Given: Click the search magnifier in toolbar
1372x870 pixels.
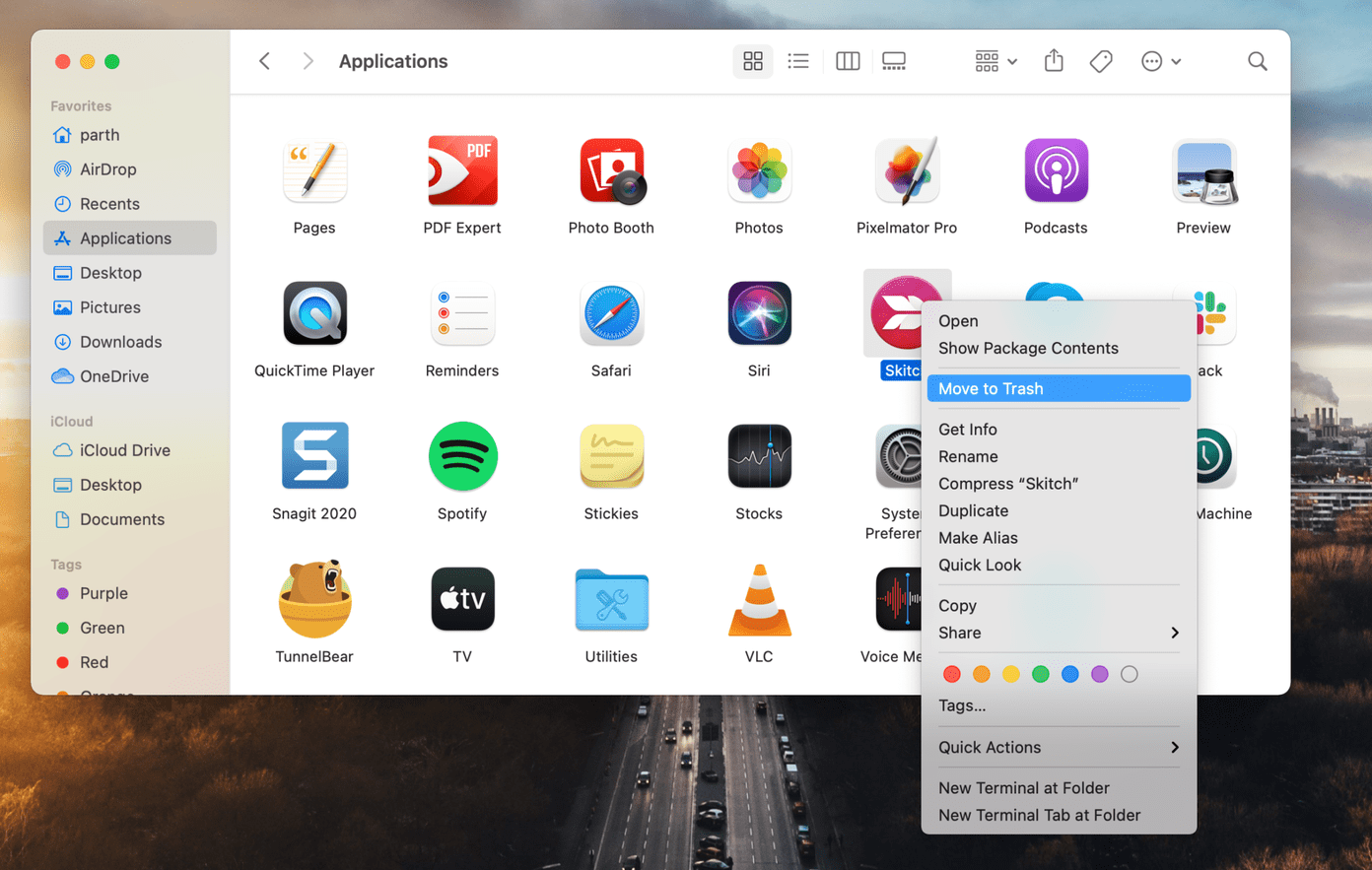Looking at the screenshot, I should tap(1258, 61).
